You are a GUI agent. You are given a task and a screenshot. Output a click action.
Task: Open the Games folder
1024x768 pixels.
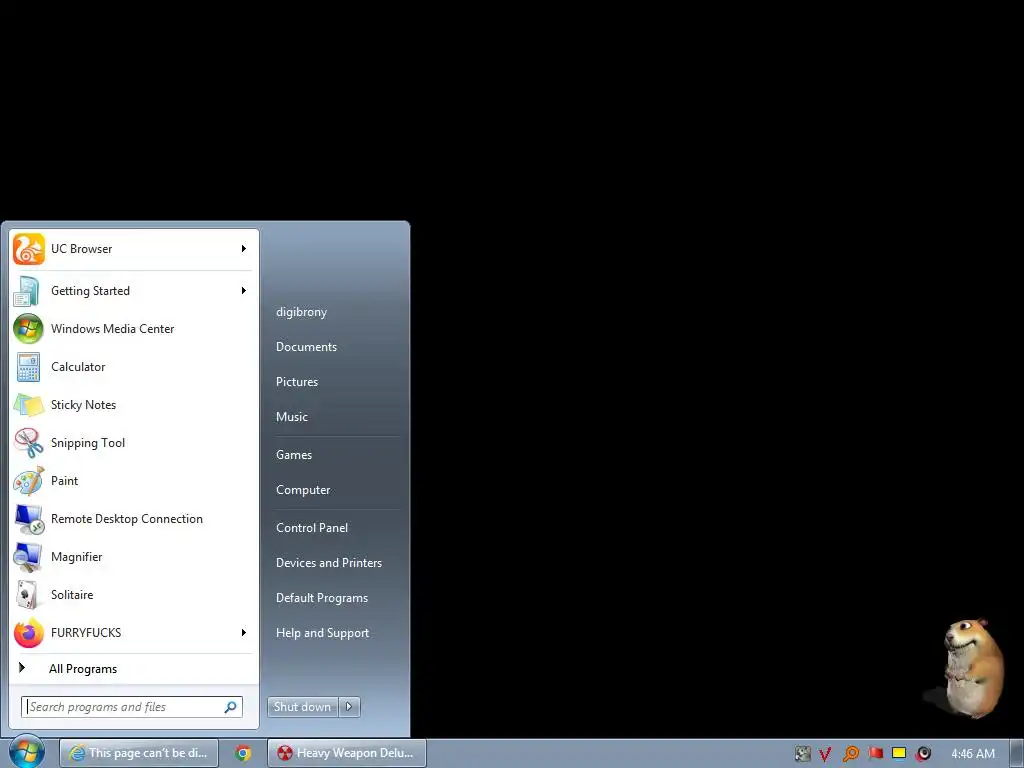[294, 455]
